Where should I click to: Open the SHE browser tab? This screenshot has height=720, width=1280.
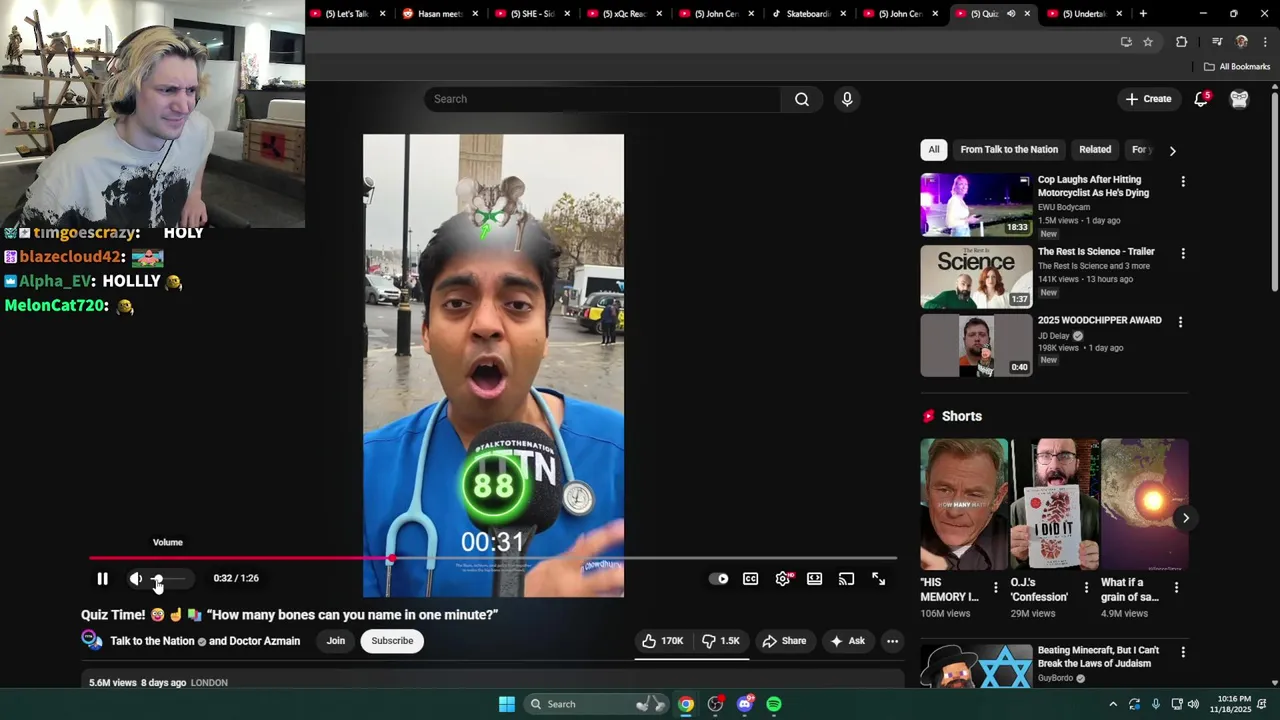click(x=532, y=14)
